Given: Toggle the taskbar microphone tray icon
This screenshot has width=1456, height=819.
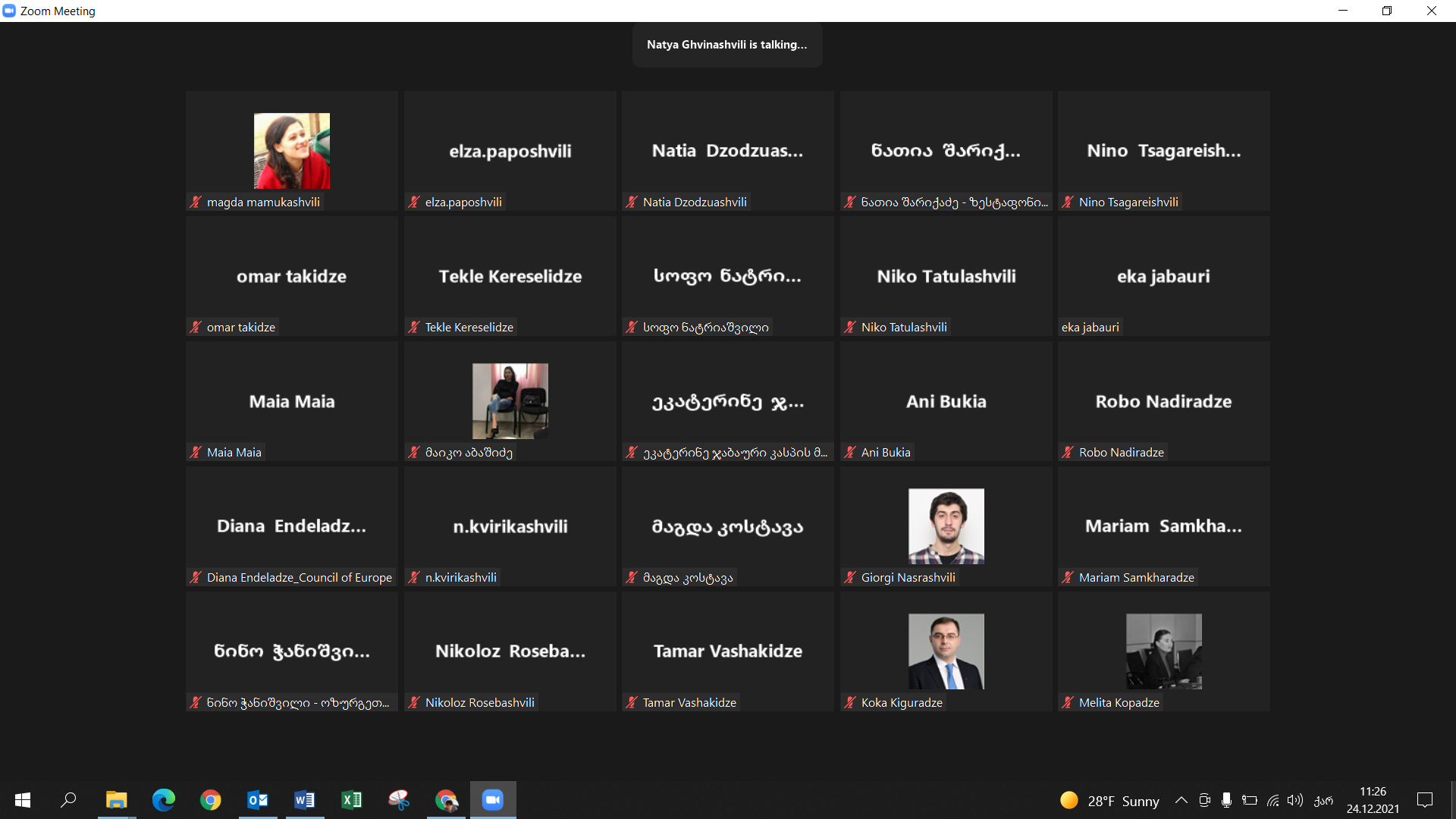Looking at the screenshot, I should click(1226, 800).
